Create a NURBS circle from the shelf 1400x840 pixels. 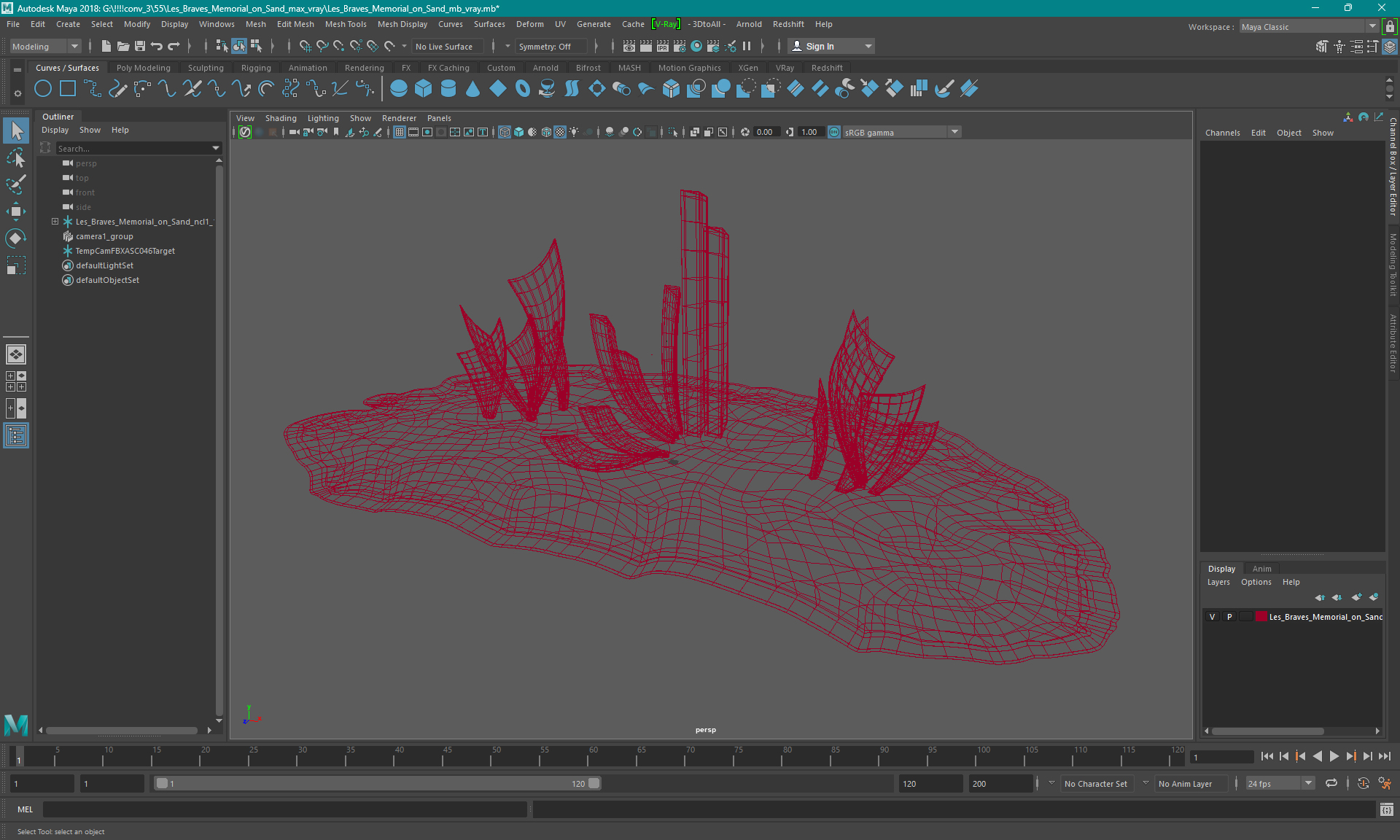click(x=43, y=89)
